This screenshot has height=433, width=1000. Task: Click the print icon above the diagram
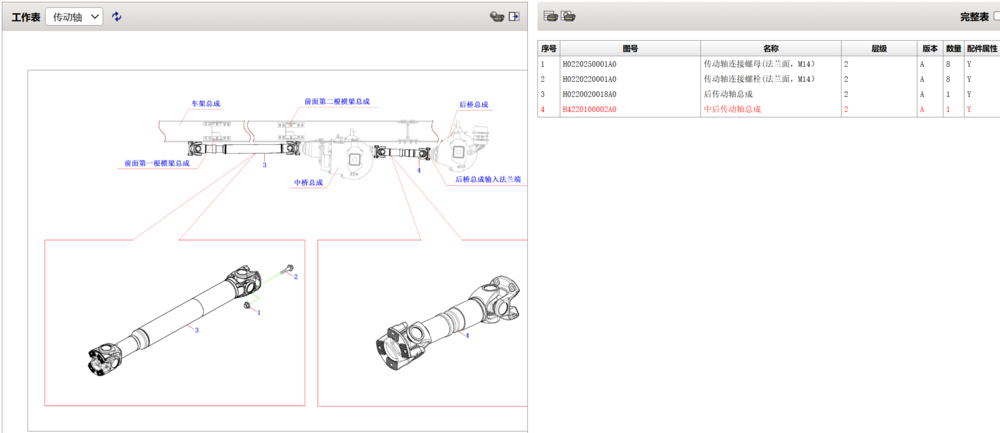pos(495,17)
